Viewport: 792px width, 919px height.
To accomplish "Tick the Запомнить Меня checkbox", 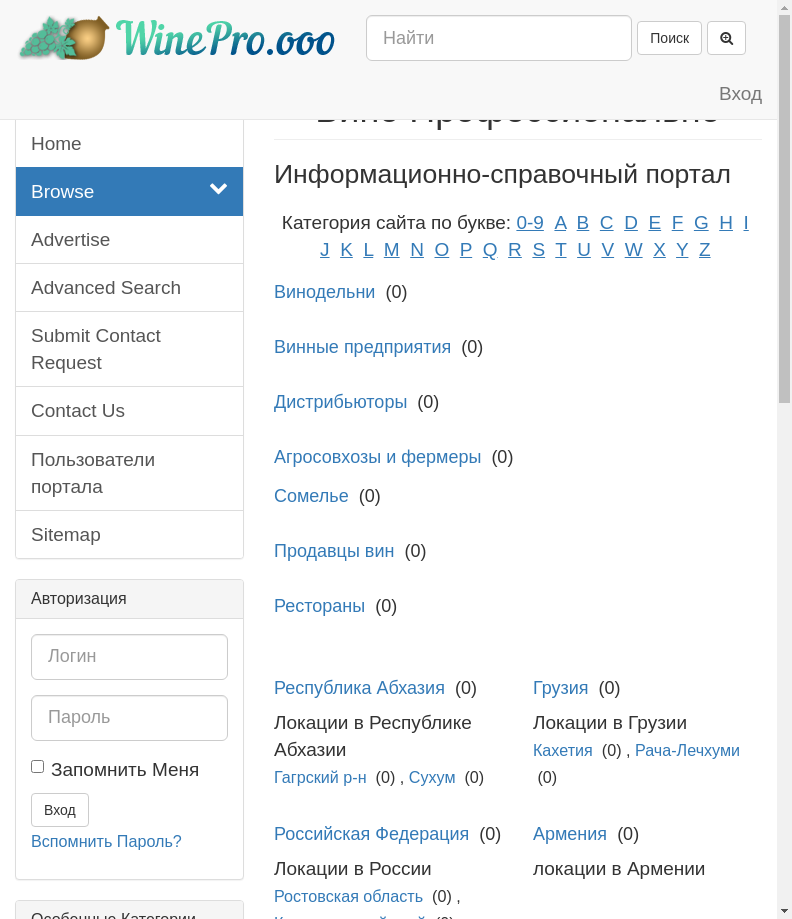I will coord(38,767).
